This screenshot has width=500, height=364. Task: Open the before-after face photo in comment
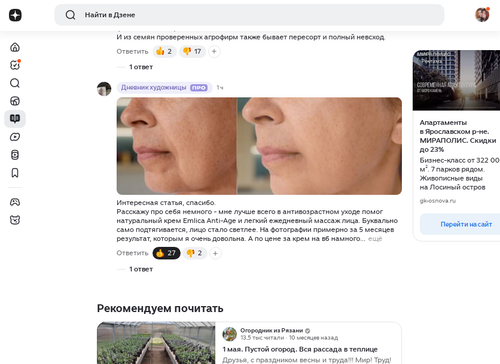pos(259,146)
